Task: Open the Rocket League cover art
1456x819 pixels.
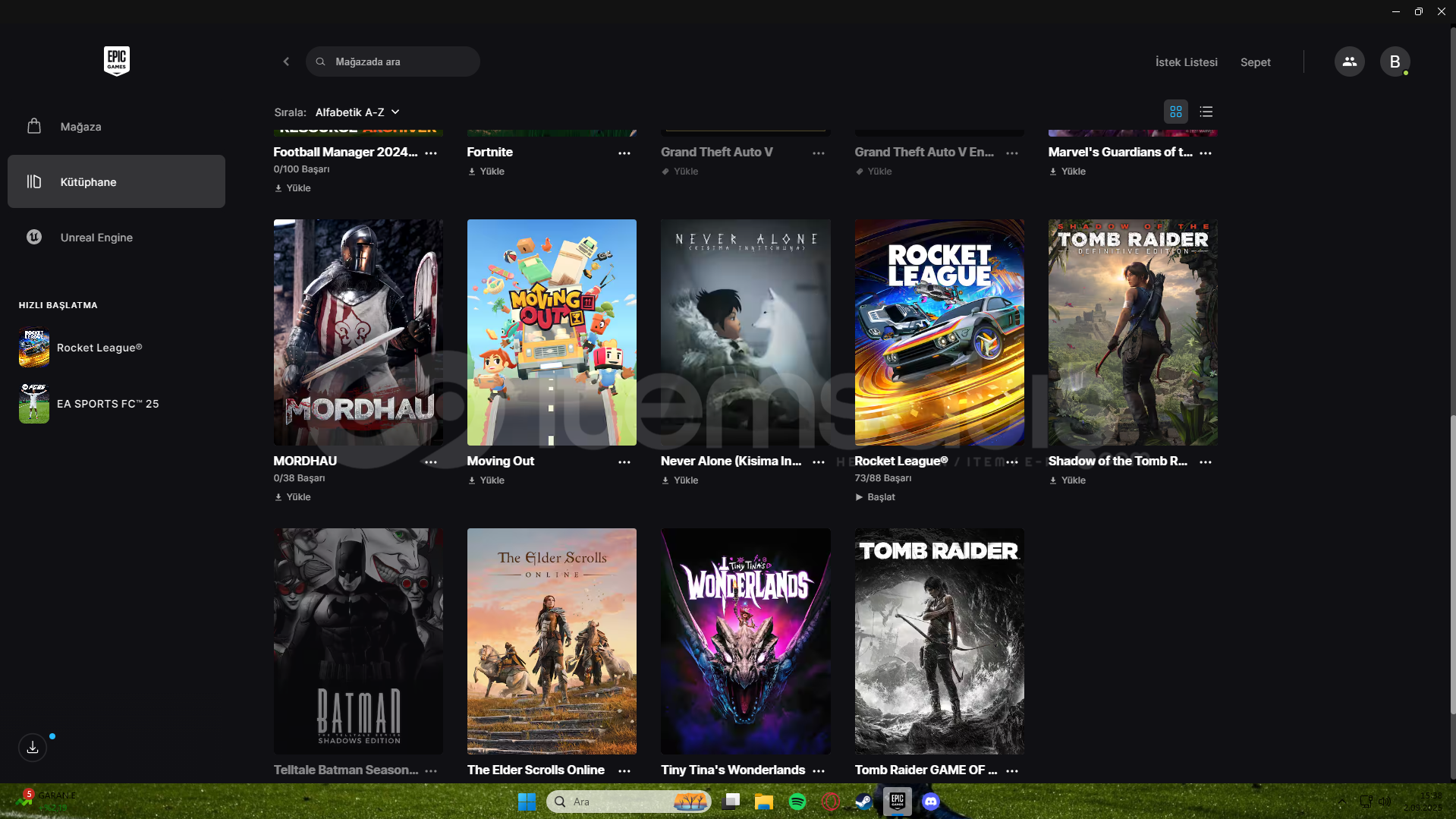Action: coord(939,332)
